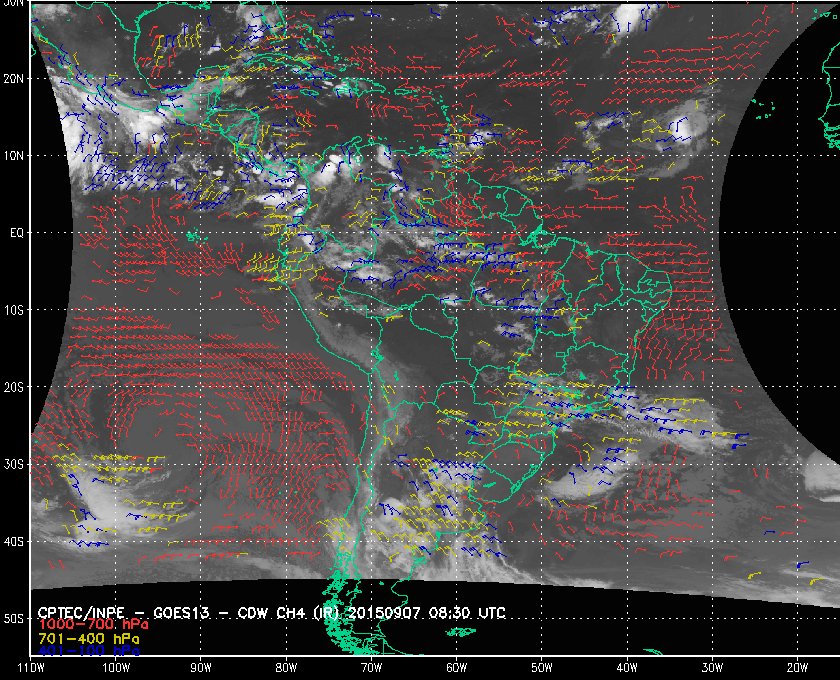Image resolution: width=840 pixels, height=680 pixels.
Task: Click the 20W longitude label
Action: coord(797,668)
